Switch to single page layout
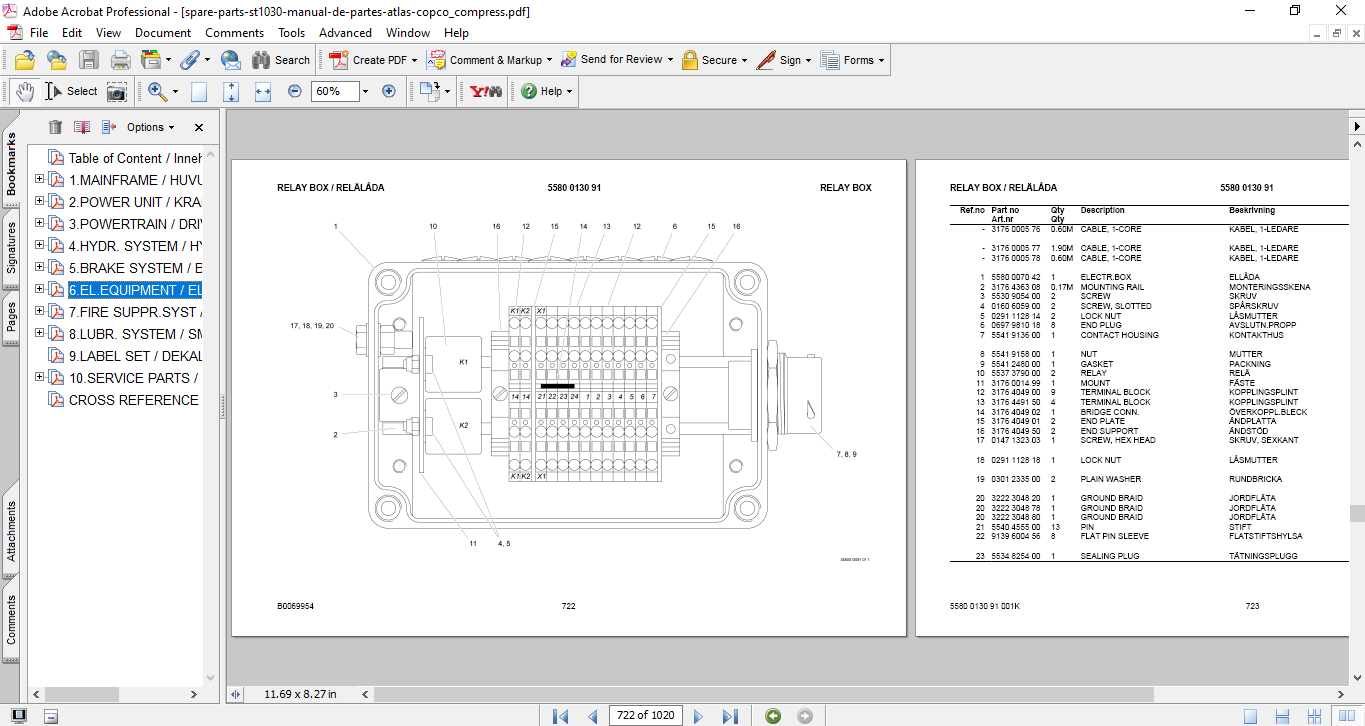Screen dimensions: 1365x726 [x=1250, y=715]
